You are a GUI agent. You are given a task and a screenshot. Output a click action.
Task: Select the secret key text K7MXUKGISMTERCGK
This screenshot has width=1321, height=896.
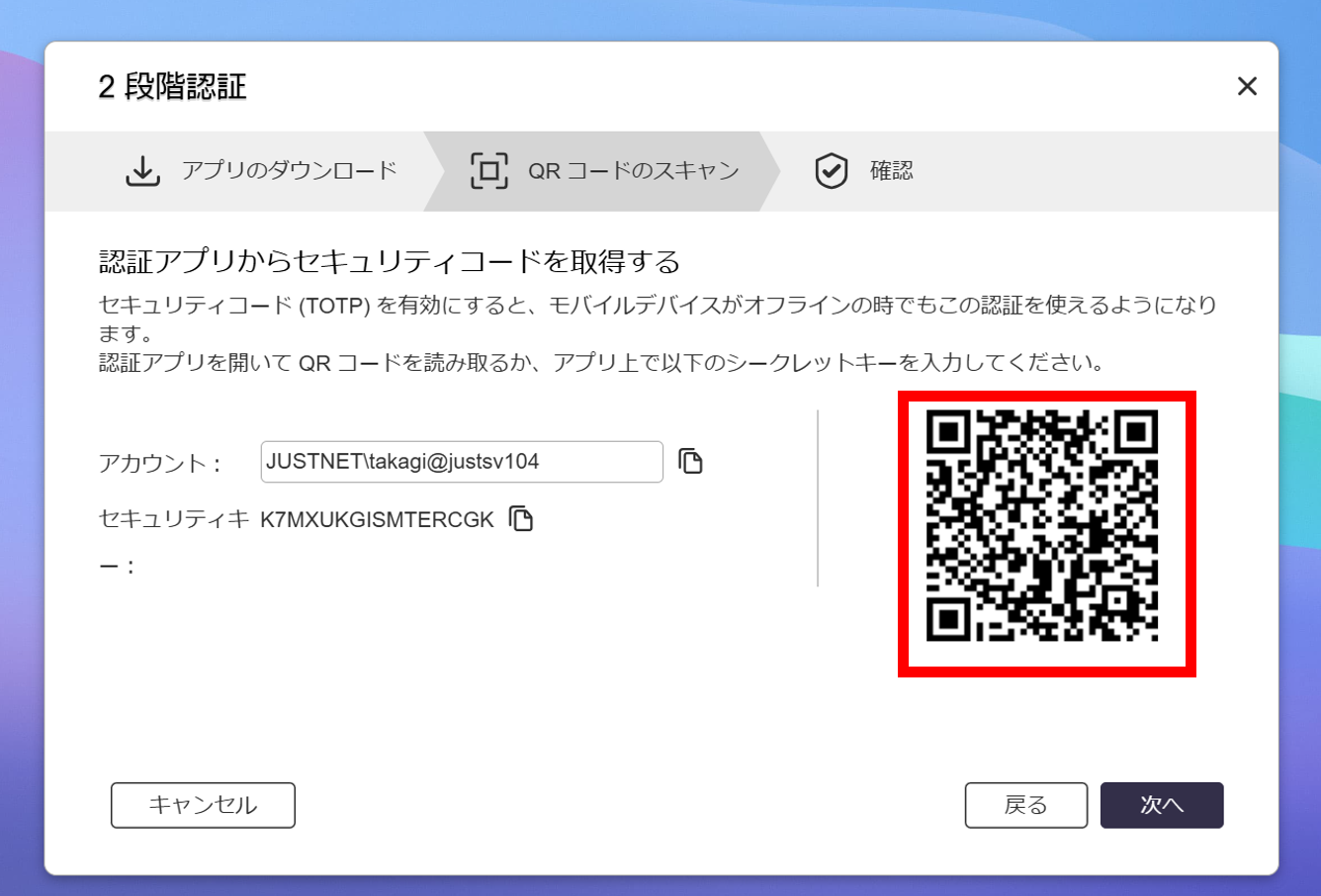377,520
